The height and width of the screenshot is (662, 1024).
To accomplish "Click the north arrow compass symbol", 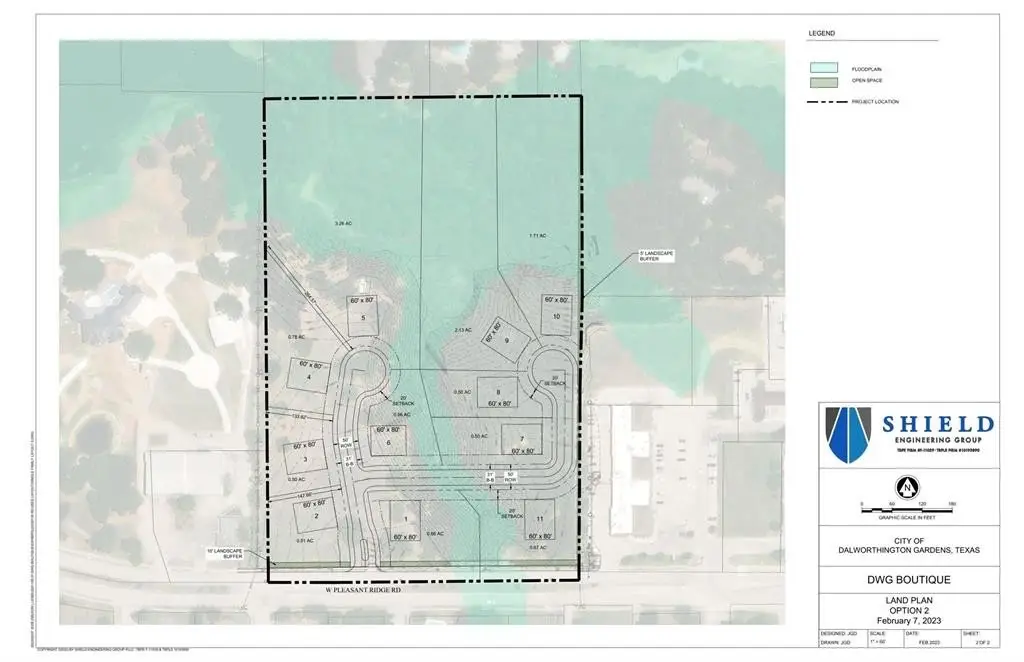I will coord(907,487).
